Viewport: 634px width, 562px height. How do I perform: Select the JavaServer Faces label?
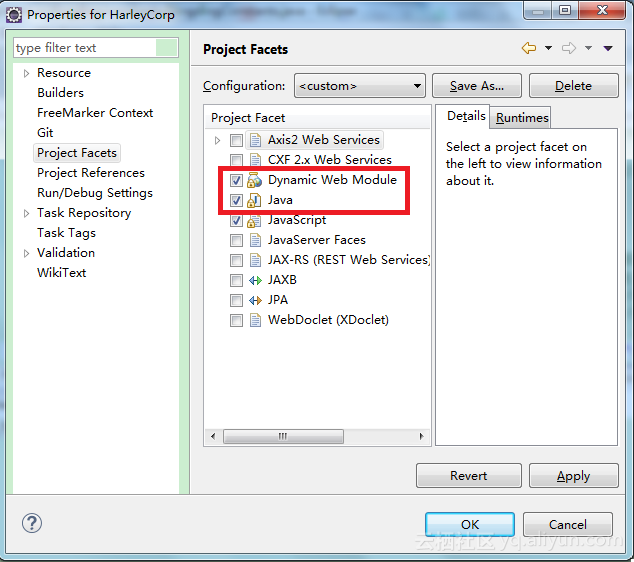317,240
